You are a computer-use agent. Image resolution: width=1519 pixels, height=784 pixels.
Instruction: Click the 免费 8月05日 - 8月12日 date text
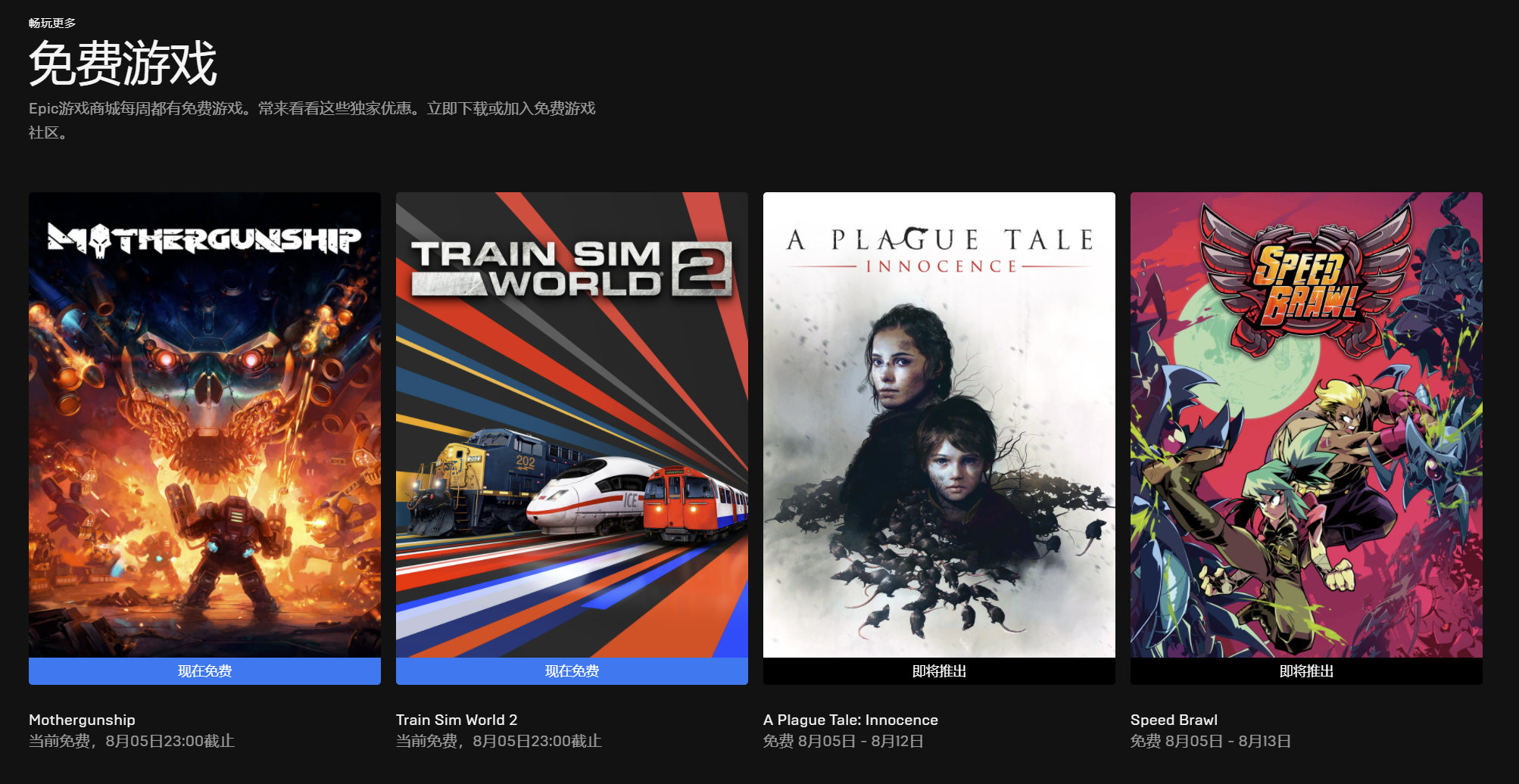tap(844, 741)
